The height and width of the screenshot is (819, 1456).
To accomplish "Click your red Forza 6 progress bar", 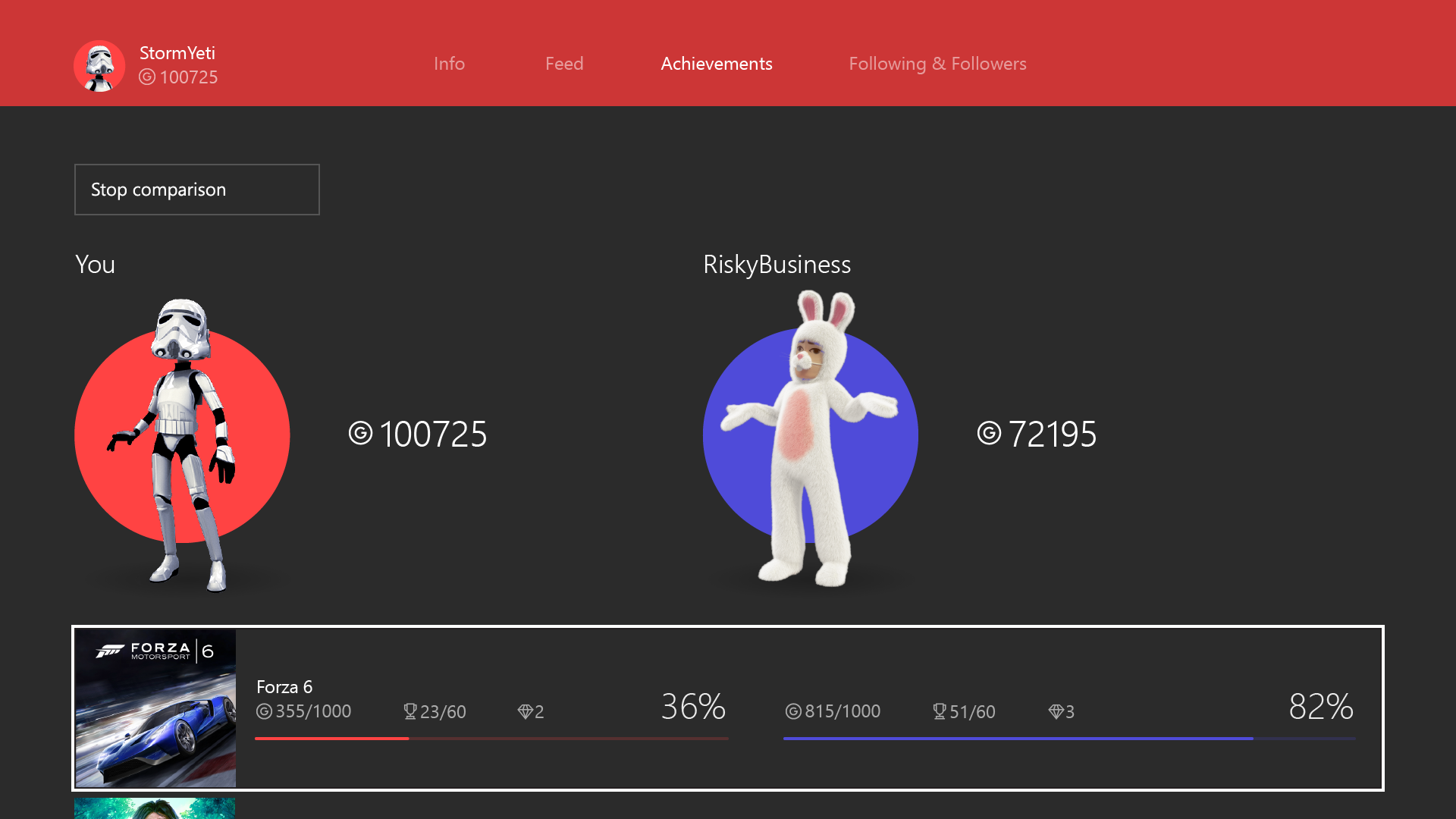I will [491, 738].
